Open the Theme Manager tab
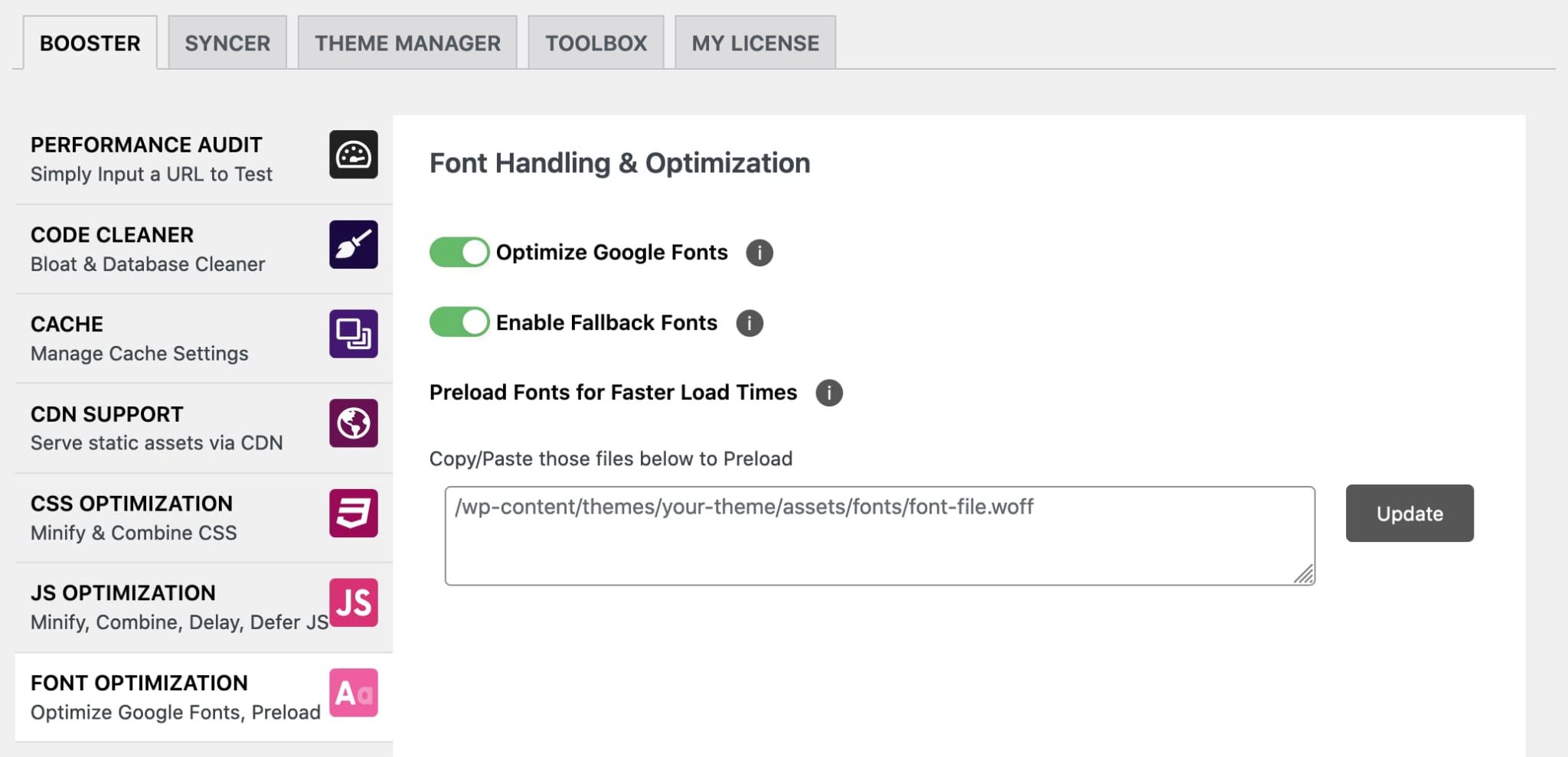Screen dimensions: 1568x757 407,43
